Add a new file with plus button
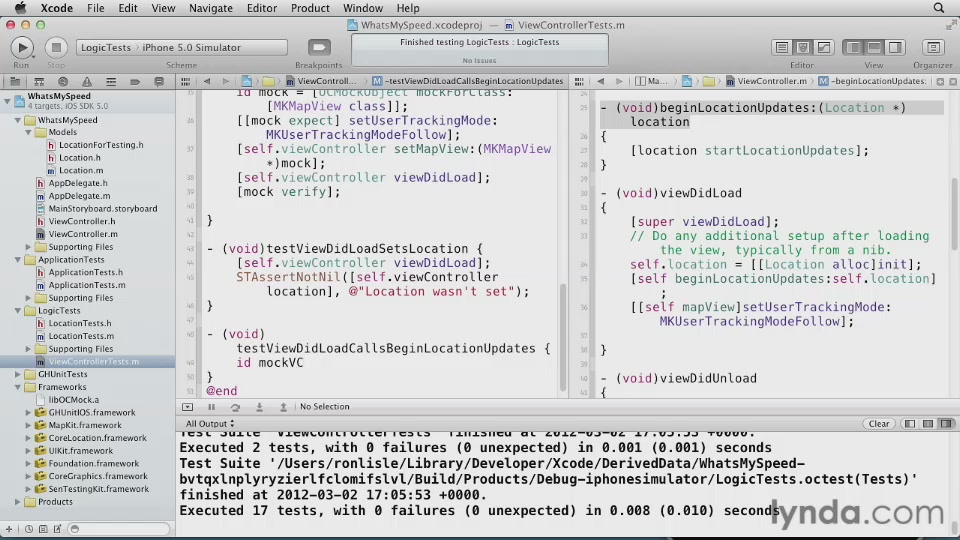The height and width of the screenshot is (540, 960). tap(9, 529)
